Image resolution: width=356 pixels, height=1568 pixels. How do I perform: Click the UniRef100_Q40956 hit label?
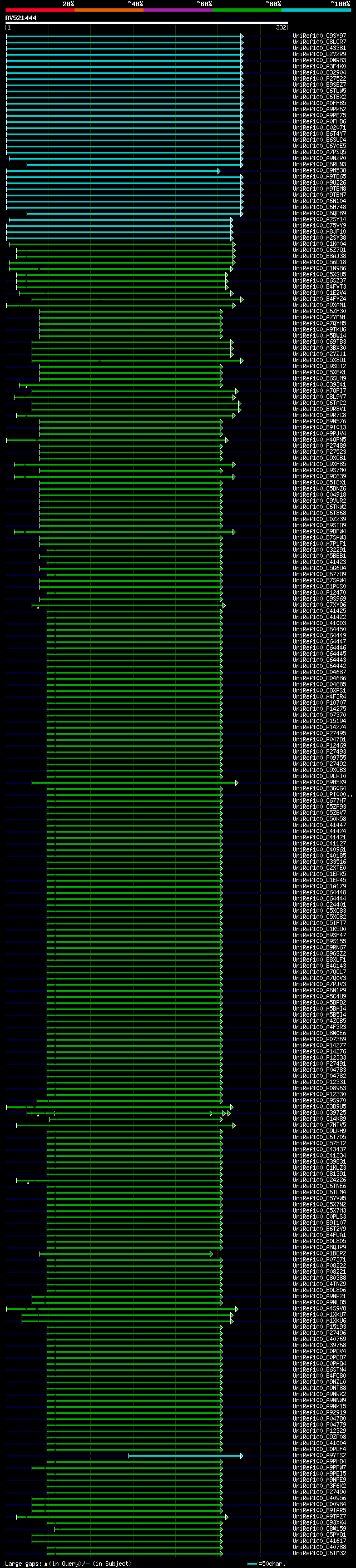tap(319, 1498)
